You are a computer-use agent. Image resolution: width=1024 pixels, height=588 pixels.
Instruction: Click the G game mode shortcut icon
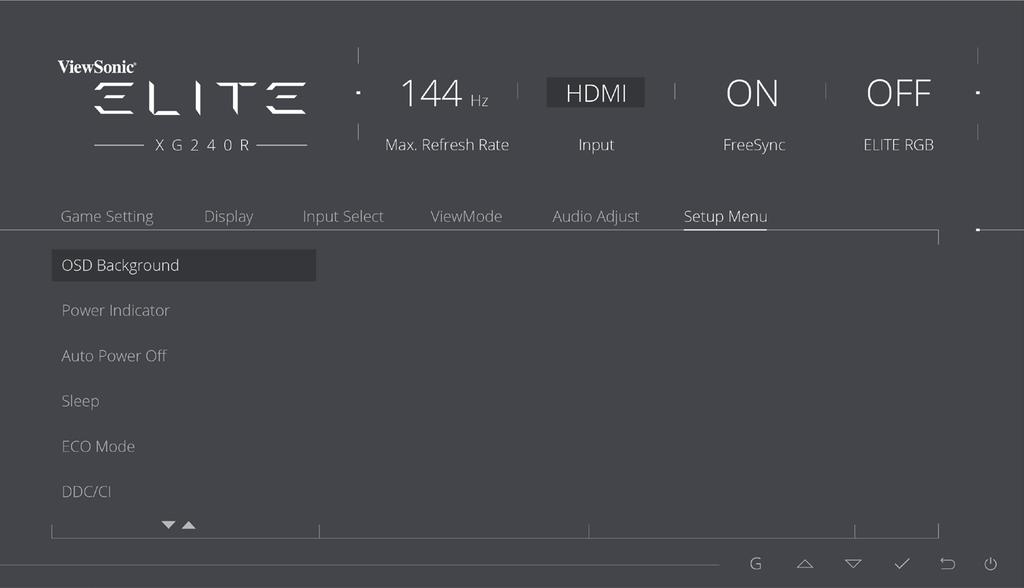pos(756,564)
